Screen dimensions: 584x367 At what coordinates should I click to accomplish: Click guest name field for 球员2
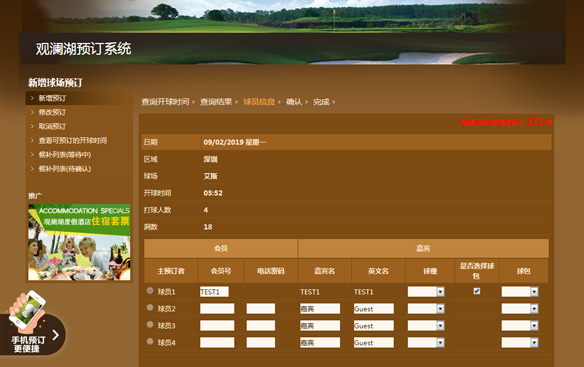tap(320, 309)
